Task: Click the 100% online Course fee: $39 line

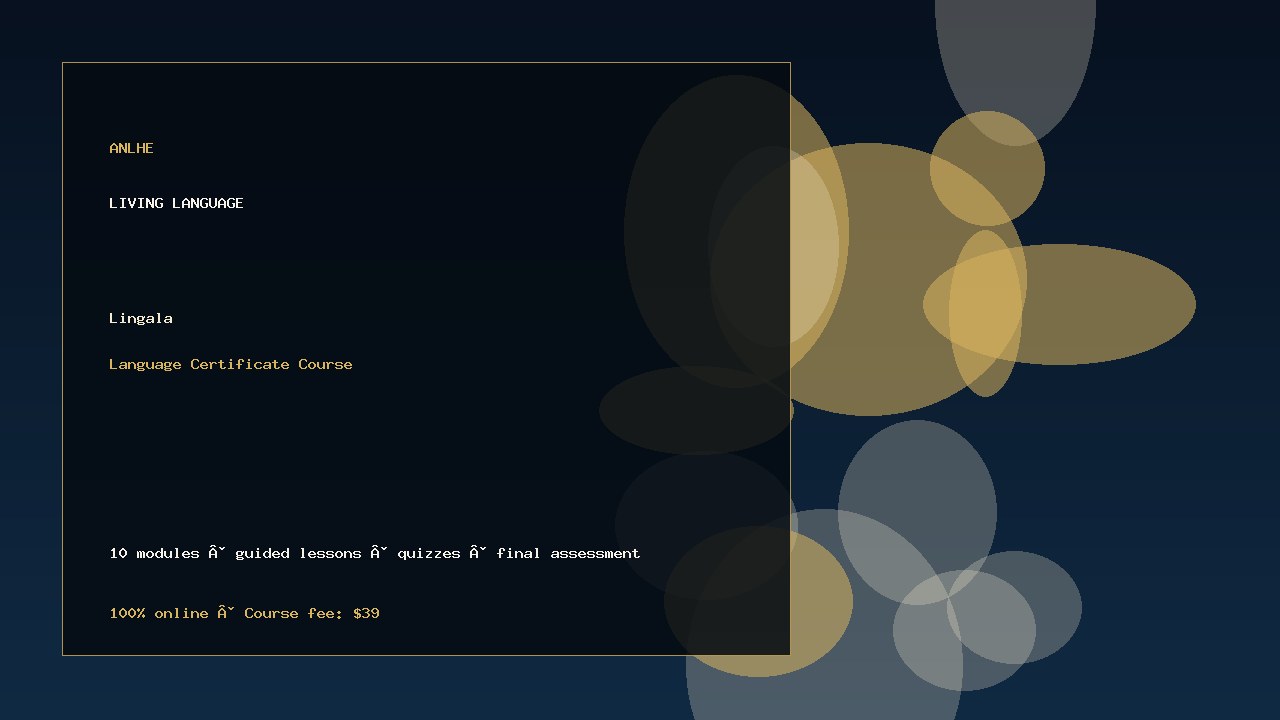Action: click(244, 613)
